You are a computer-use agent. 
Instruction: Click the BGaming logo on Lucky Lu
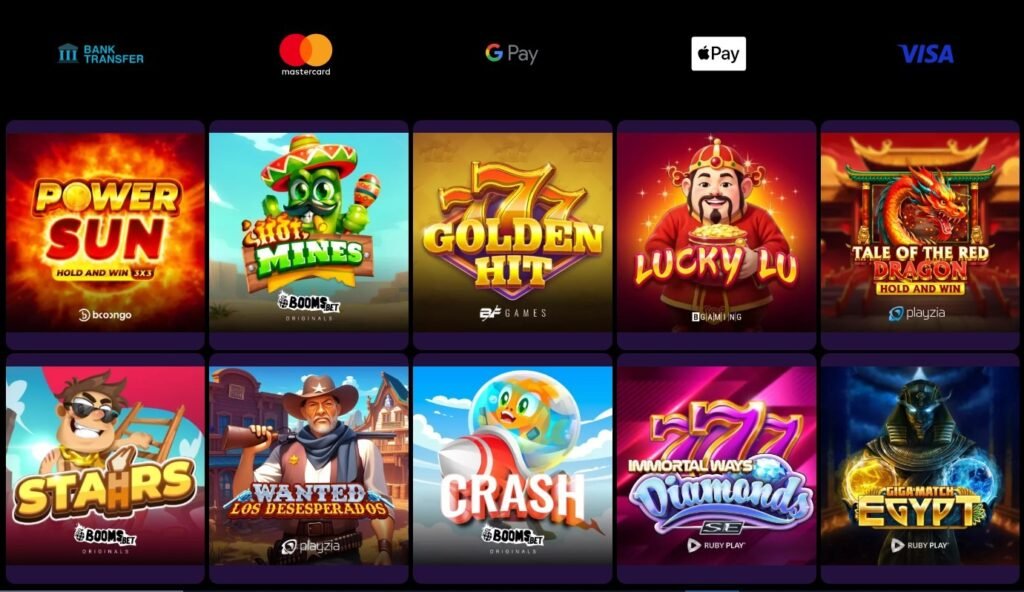click(716, 317)
